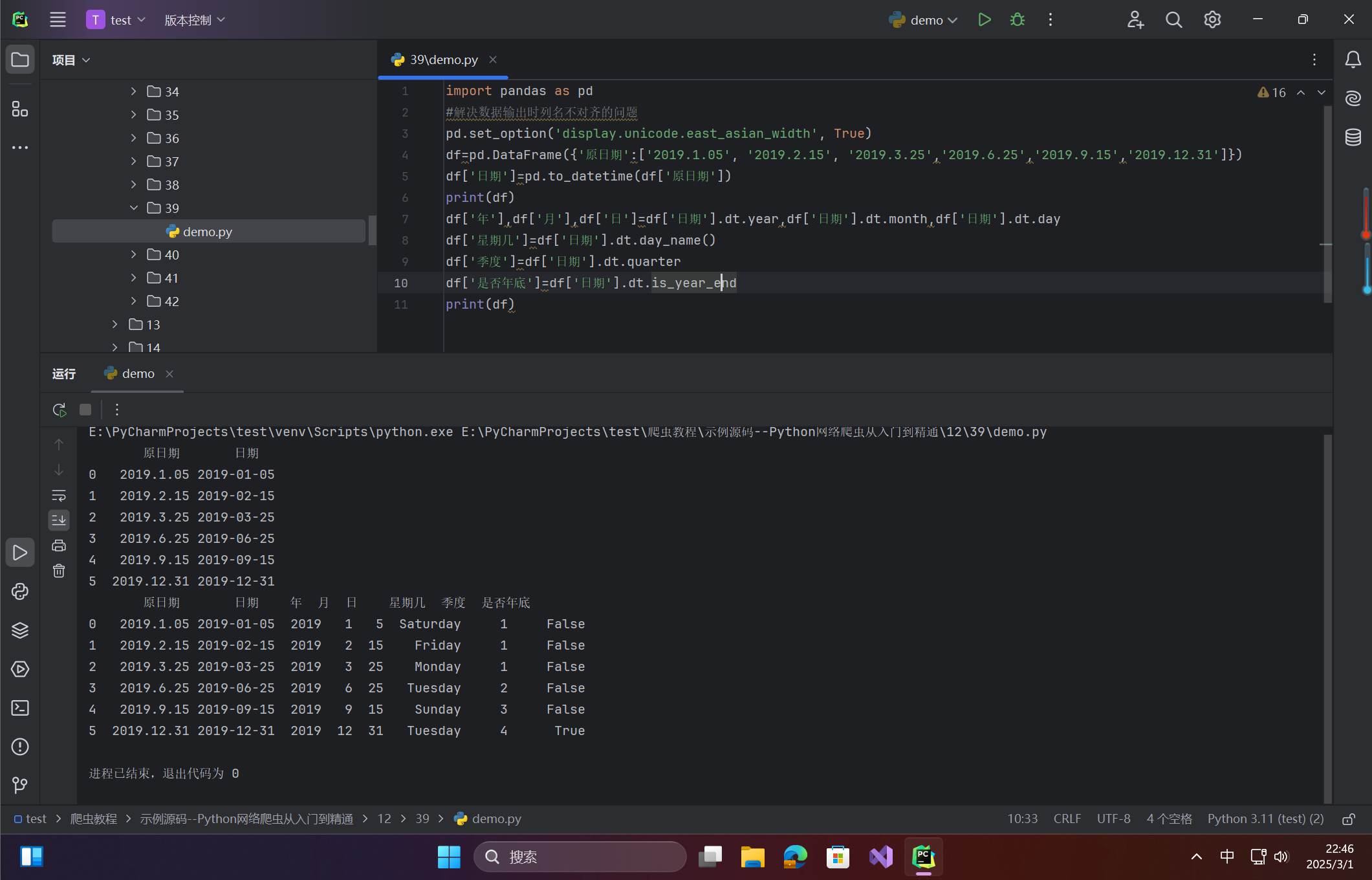Viewport: 1372px width, 880px height.
Task: Start debugging with the bug icon
Action: pos(1017,20)
